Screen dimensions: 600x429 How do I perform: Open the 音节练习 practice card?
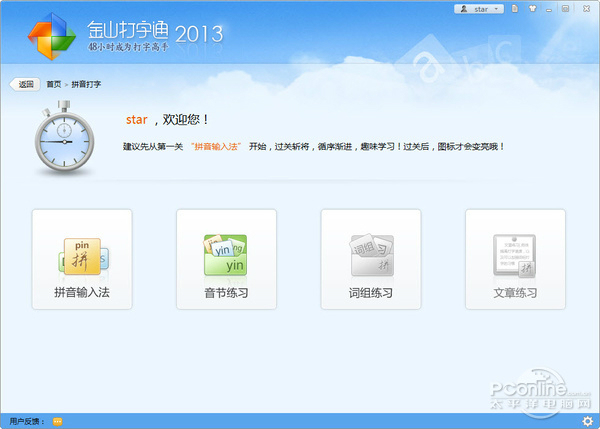coord(226,259)
